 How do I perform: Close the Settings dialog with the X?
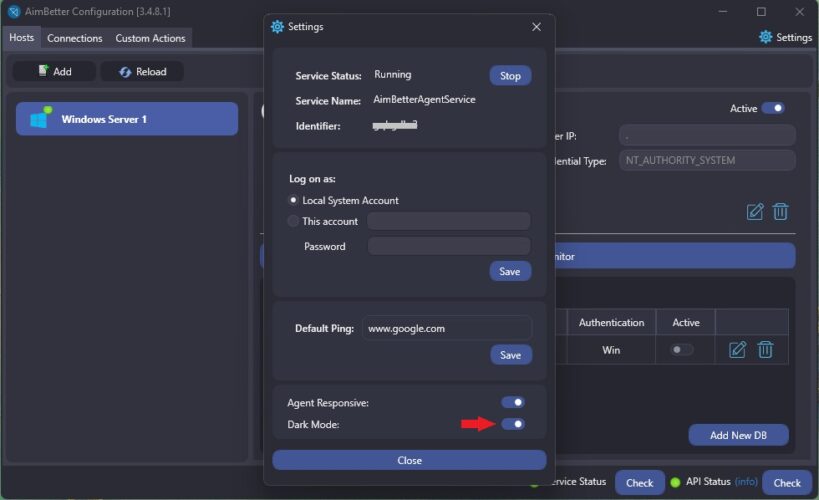coord(536,27)
